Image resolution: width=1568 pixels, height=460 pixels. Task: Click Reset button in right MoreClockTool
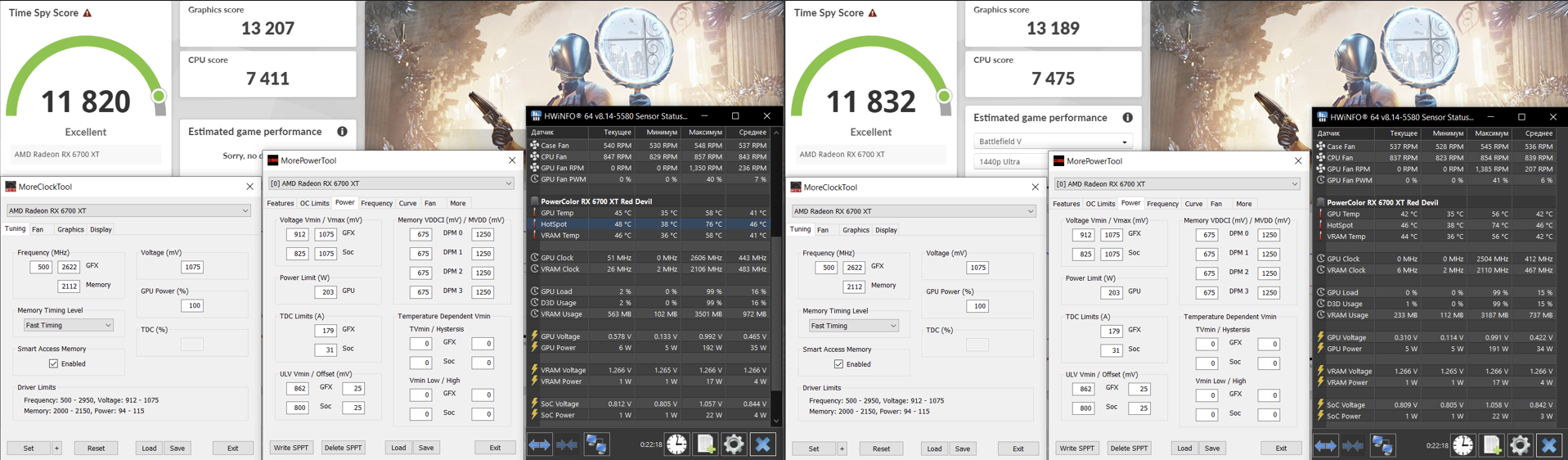coord(881,449)
